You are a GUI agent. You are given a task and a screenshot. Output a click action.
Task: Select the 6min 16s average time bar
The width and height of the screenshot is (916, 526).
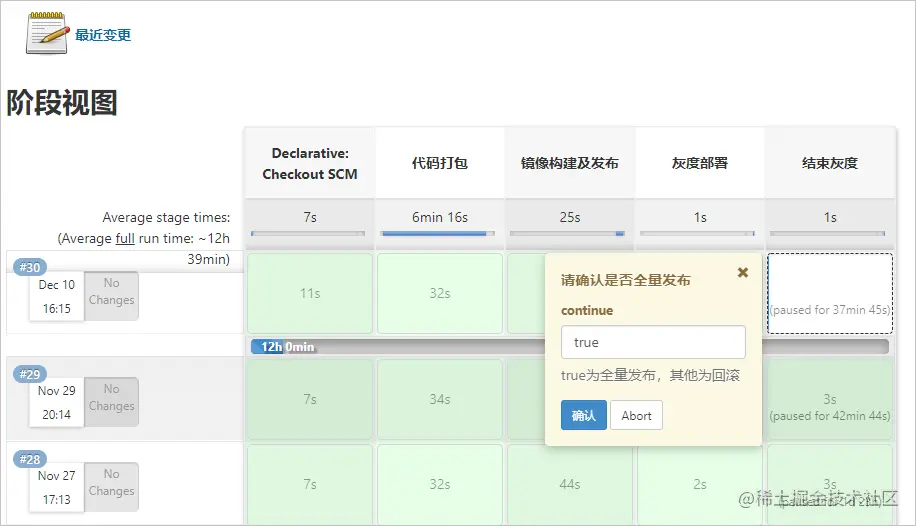point(438,233)
